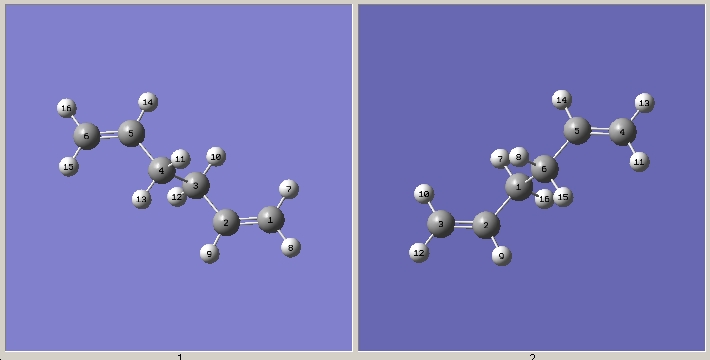This screenshot has width=710, height=360.
Task: Click hydrogen atom 9 in right molecule view
Action: 502,256
